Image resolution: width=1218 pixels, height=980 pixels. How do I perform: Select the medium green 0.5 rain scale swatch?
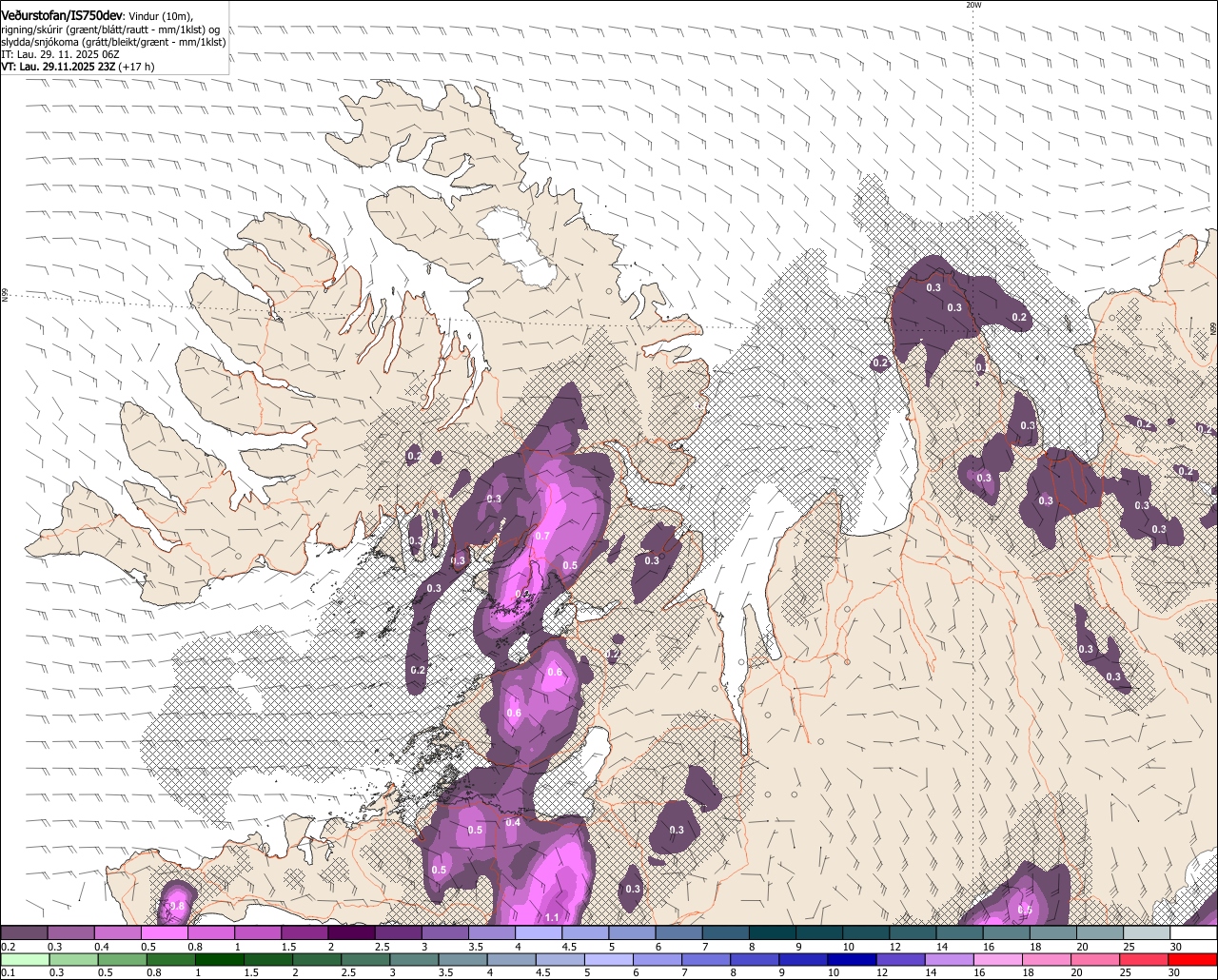[122, 959]
